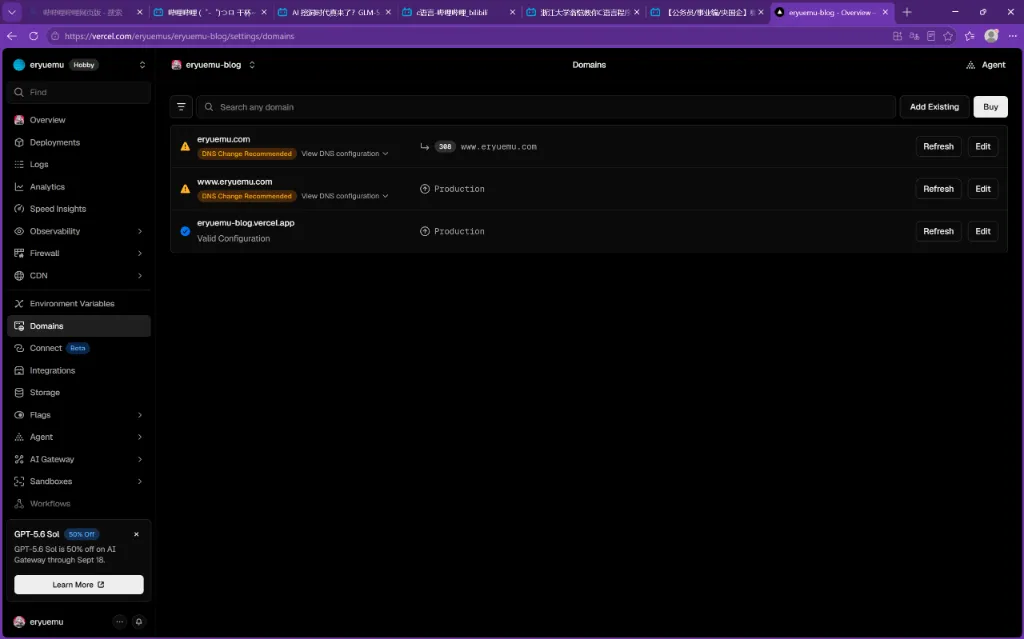The height and width of the screenshot is (639, 1024).
Task: Bookmark this page with star icon
Action: (948, 36)
